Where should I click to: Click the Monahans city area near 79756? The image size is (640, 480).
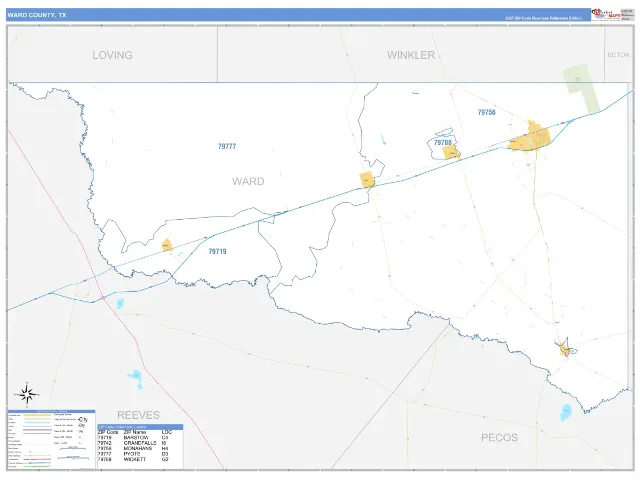530,139
